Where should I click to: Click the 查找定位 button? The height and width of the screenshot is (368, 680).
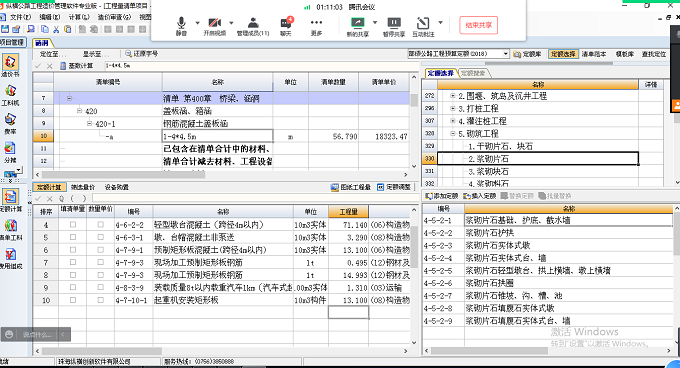tap(654, 54)
